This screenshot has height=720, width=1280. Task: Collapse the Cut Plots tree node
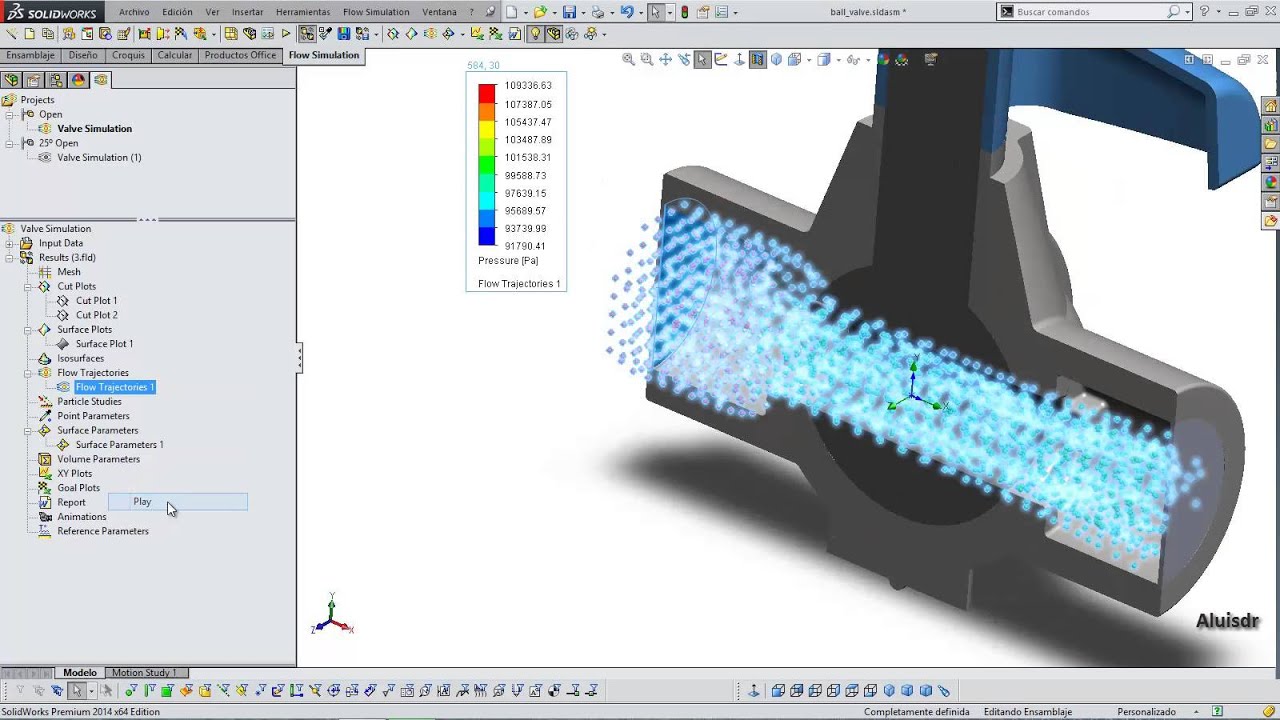point(29,286)
